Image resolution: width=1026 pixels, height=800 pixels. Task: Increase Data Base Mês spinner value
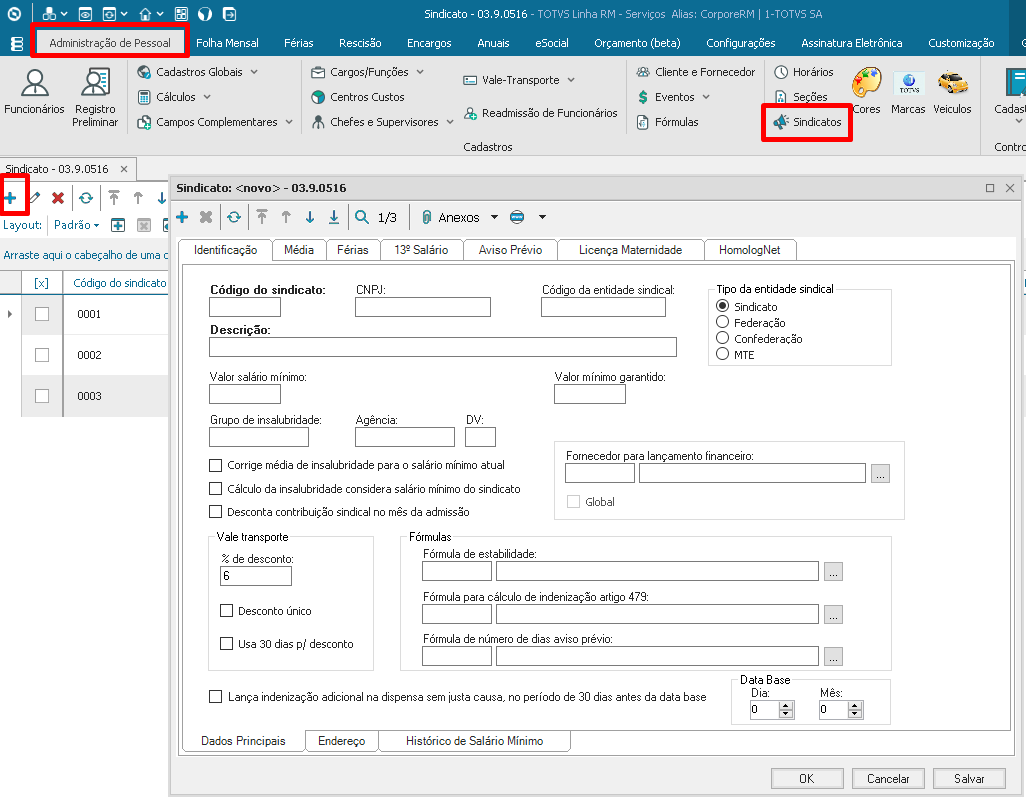point(855,705)
